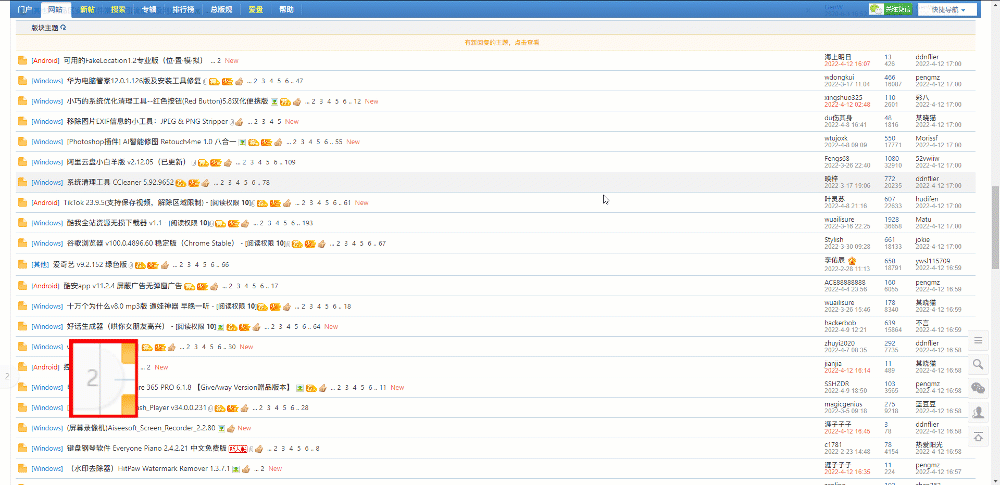
Task: Click the folder icon beside the CCleaner thread
Action: (22, 183)
